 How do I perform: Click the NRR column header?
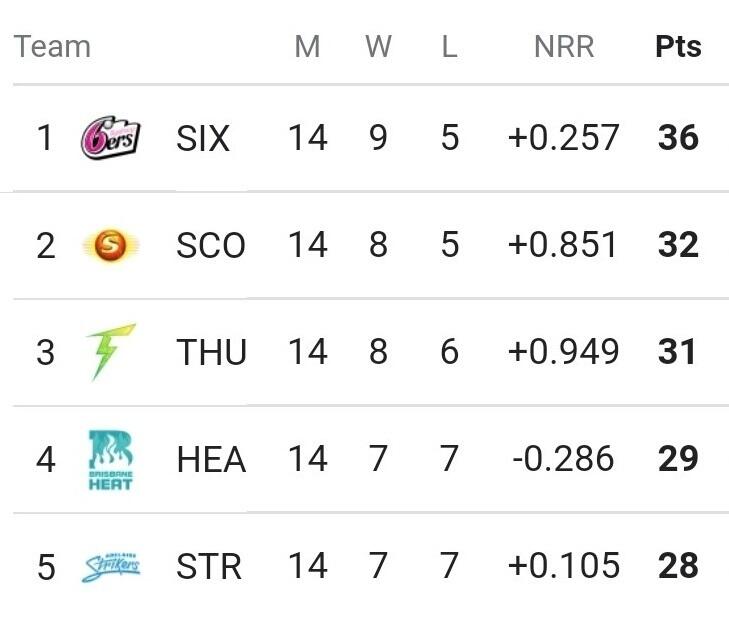point(564,47)
